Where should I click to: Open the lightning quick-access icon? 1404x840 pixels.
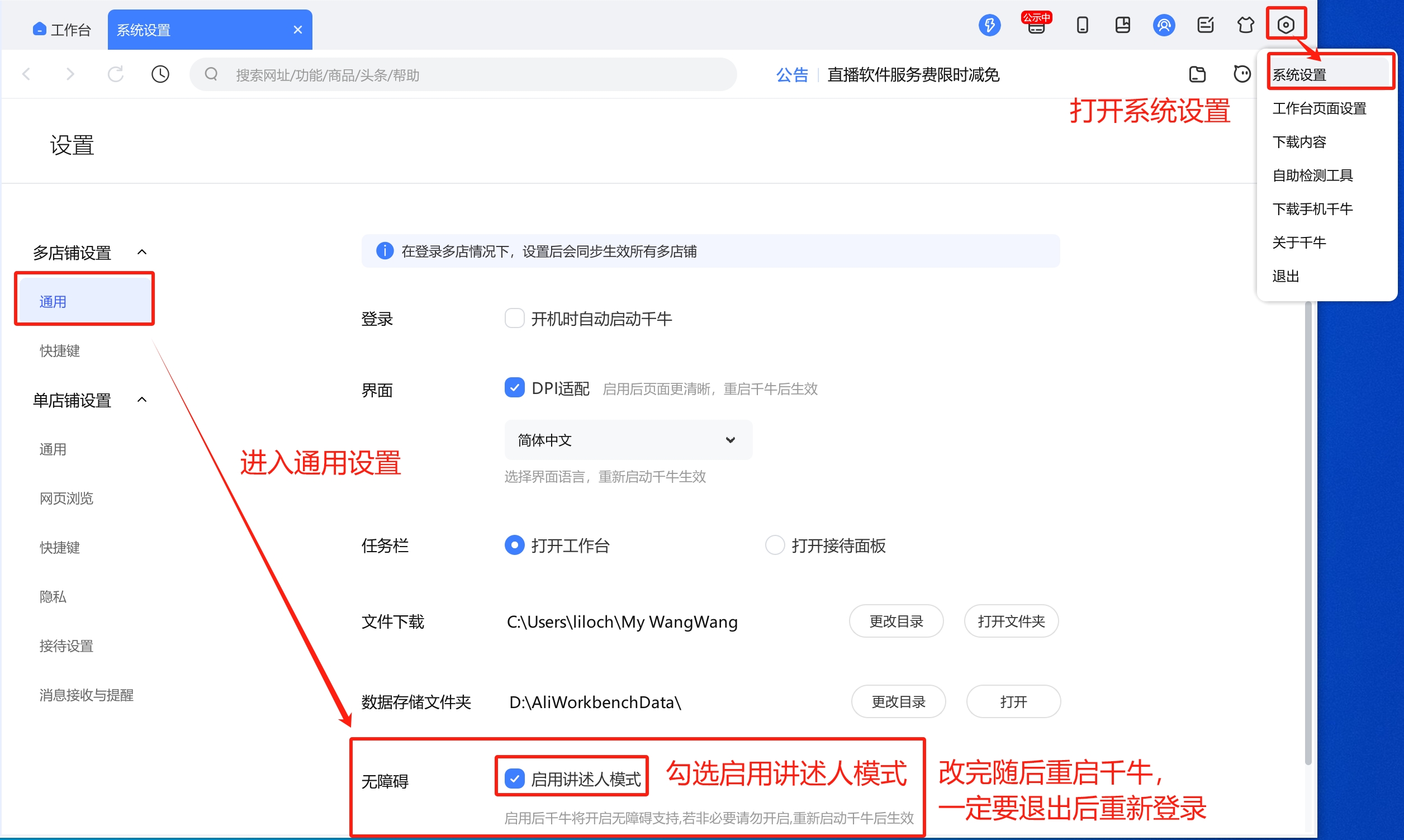(x=989, y=25)
